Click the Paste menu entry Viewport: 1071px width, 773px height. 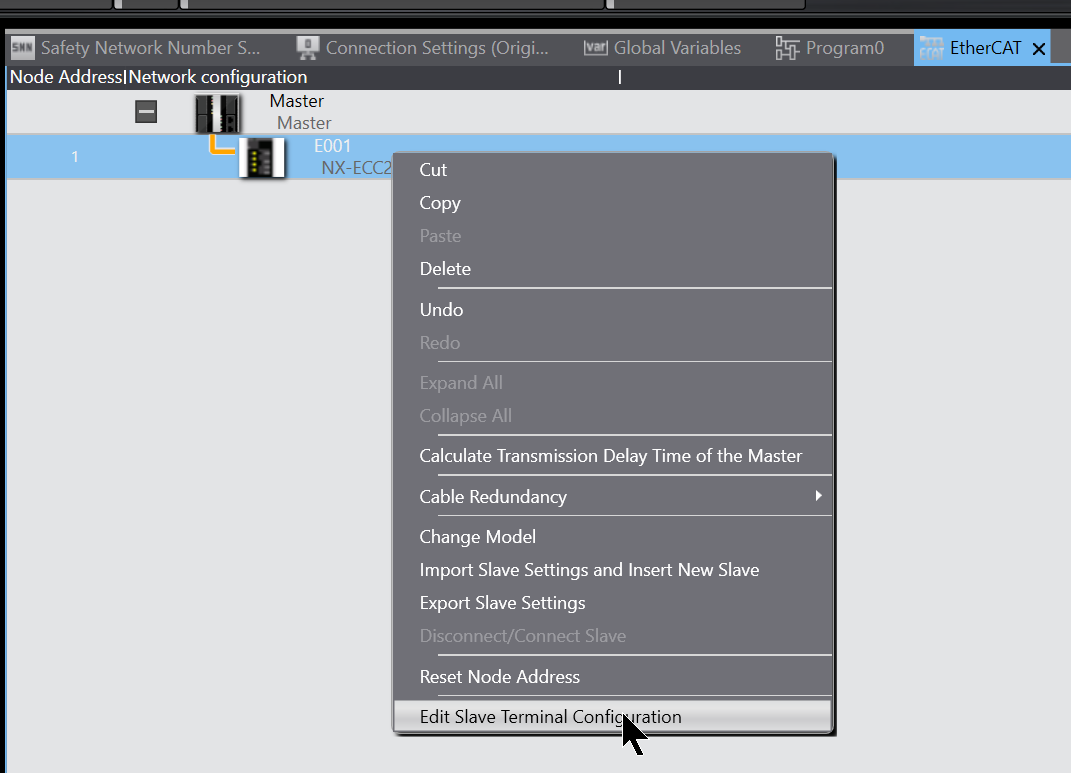[x=613, y=236]
